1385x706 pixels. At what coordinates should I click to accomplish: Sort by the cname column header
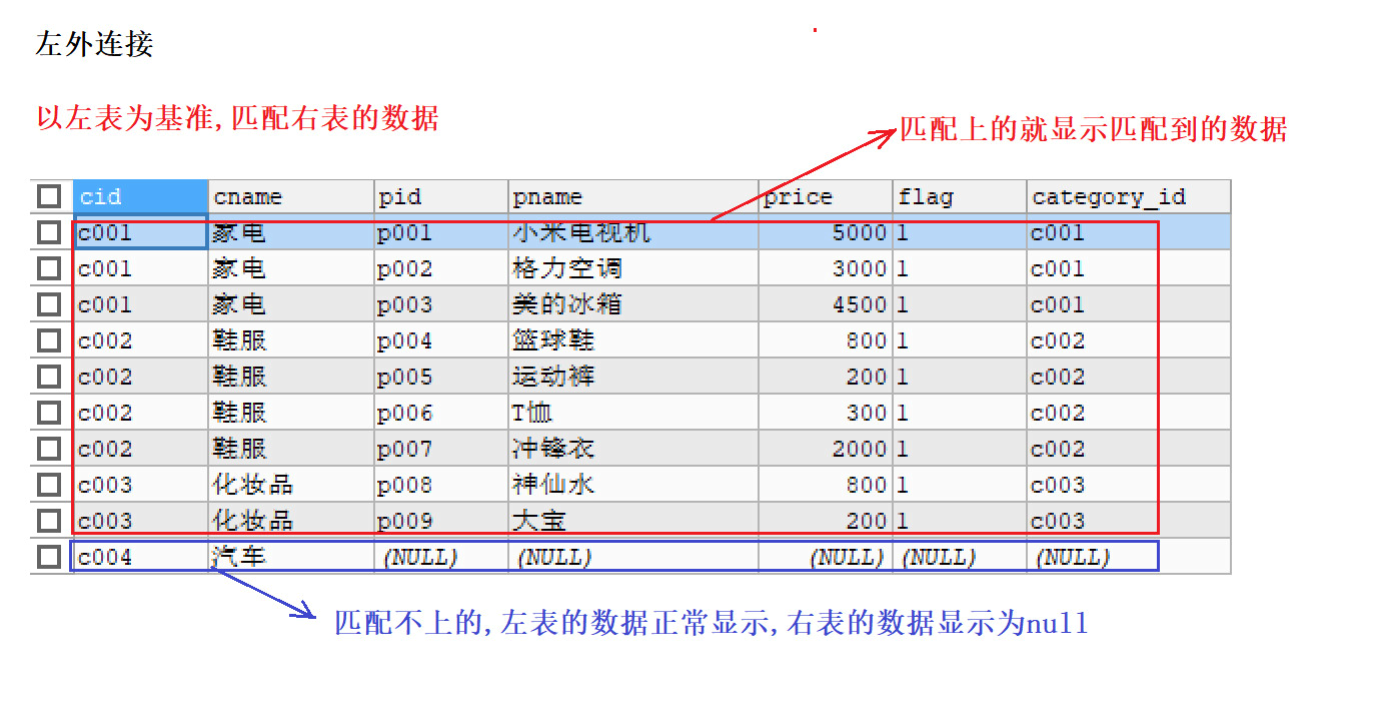point(291,196)
